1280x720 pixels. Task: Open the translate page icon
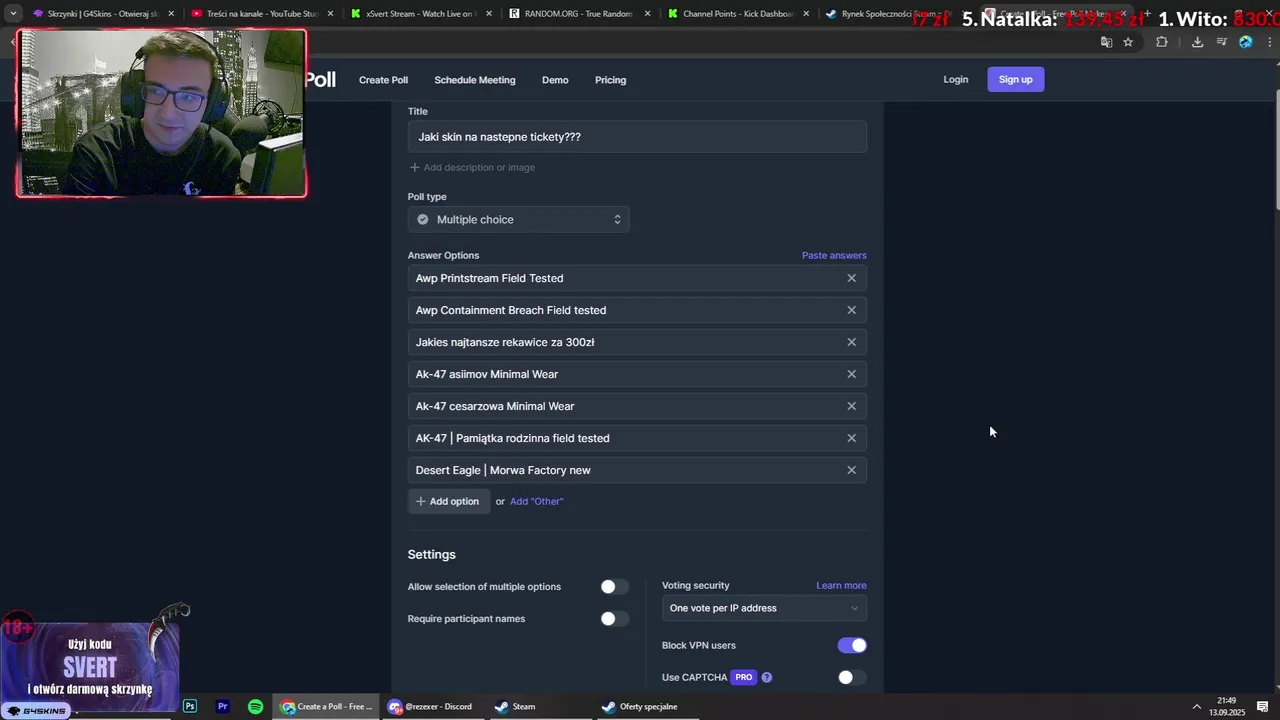(1106, 42)
